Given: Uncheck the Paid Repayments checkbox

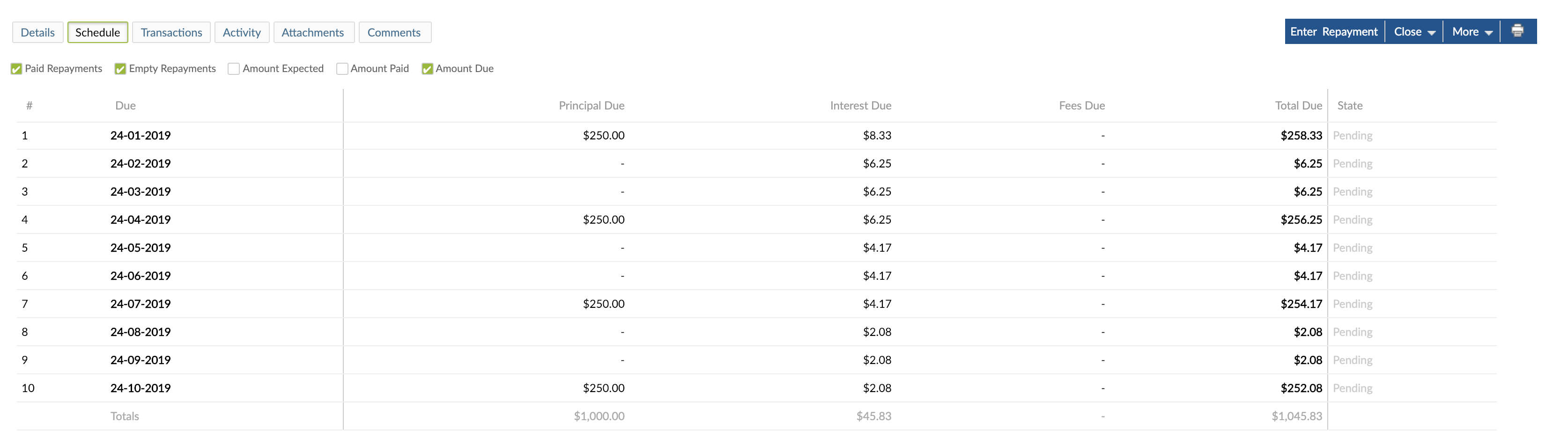Looking at the screenshot, I should (16, 69).
